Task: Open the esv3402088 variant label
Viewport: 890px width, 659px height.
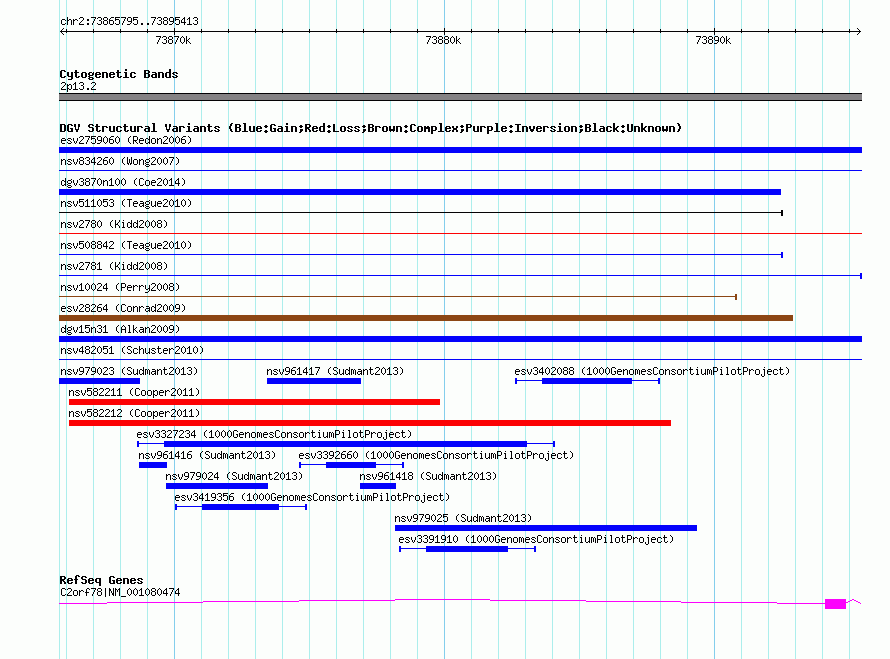Action: (652, 371)
